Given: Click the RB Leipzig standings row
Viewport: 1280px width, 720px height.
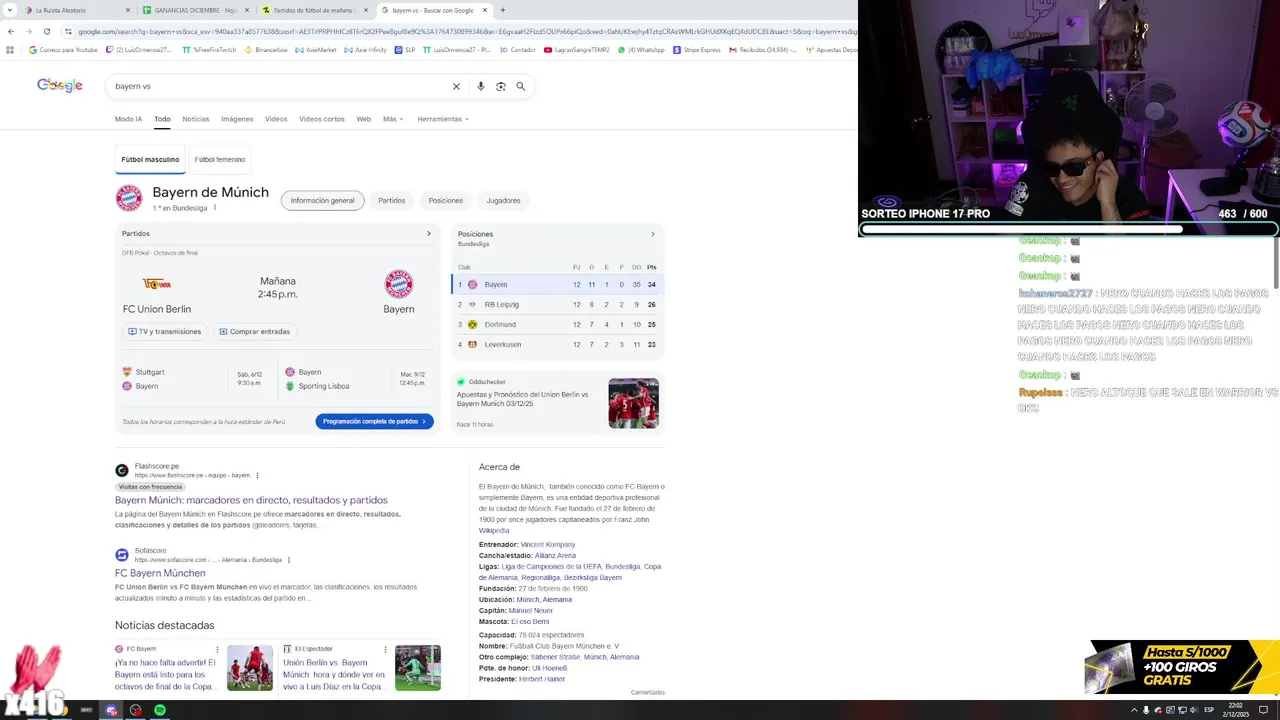Looking at the screenshot, I should [x=557, y=304].
